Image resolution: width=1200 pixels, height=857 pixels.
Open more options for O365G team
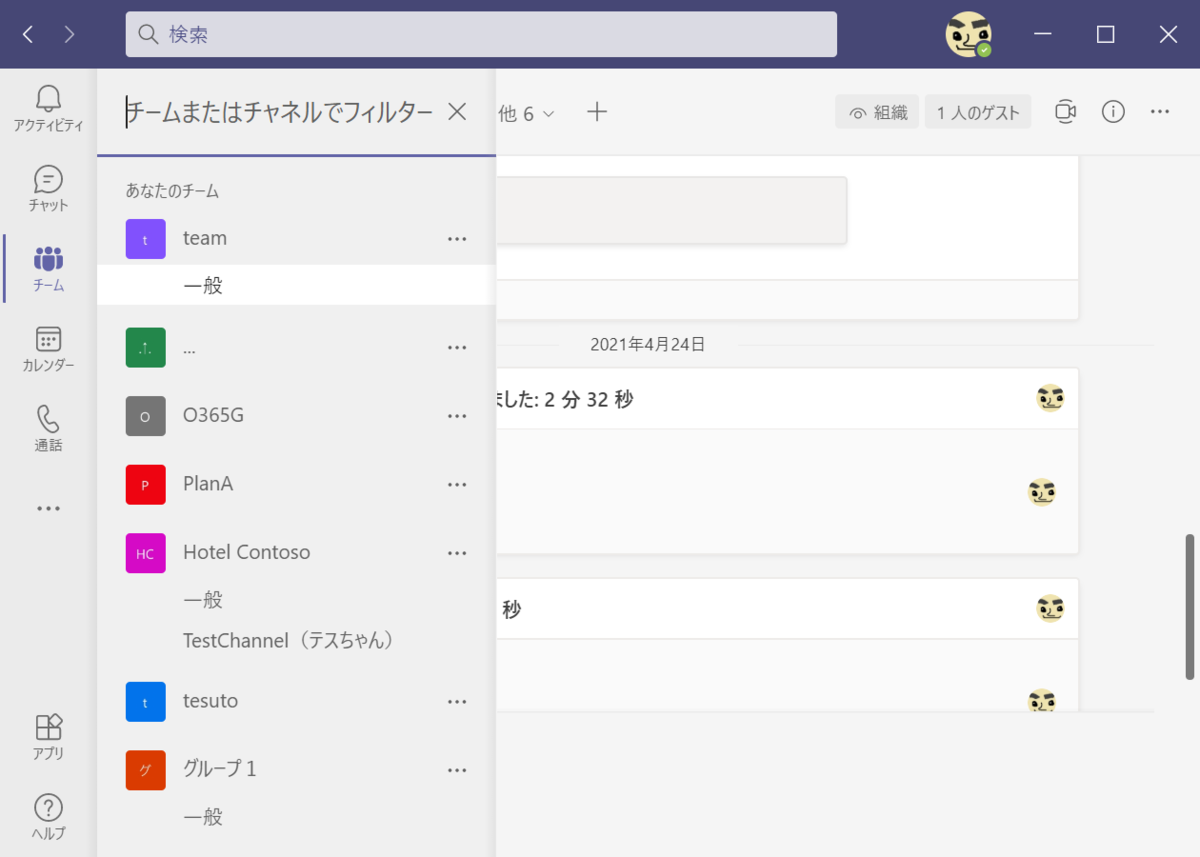457,416
